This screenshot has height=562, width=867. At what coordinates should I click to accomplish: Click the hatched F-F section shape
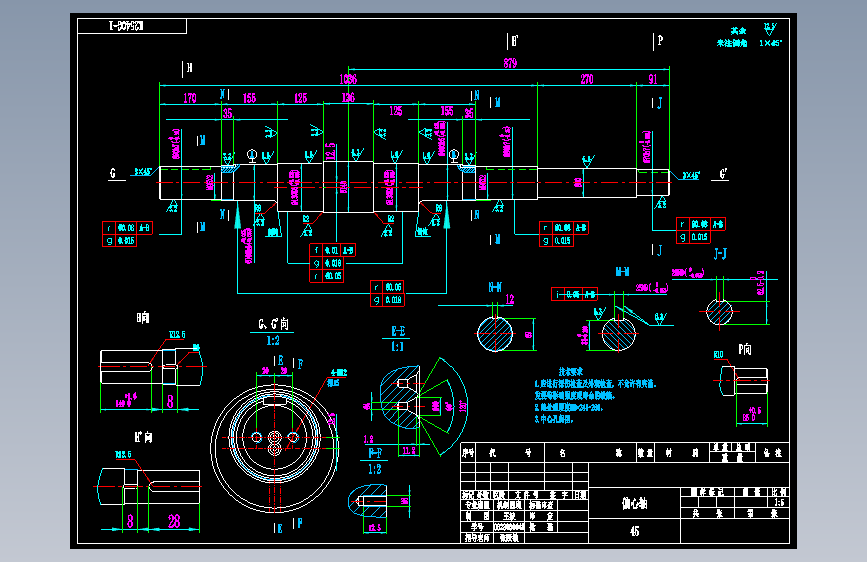(x=368, y=500)
